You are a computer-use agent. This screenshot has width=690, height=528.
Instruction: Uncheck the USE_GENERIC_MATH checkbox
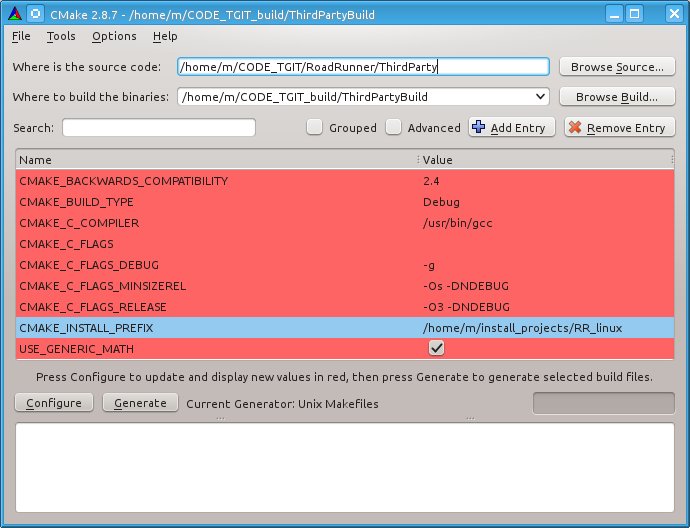pos(436,348)
